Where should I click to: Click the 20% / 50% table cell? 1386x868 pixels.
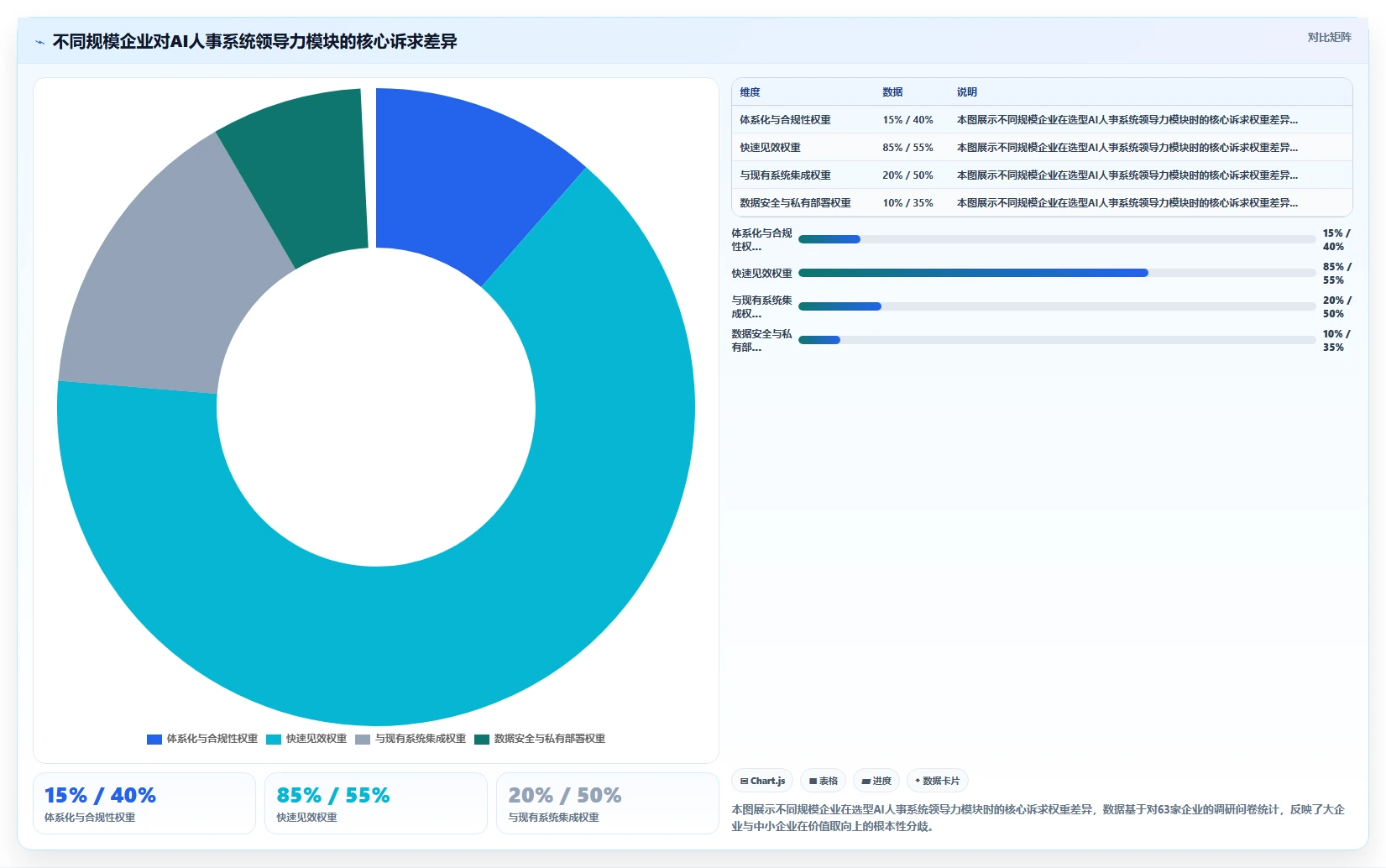point(907,175)
